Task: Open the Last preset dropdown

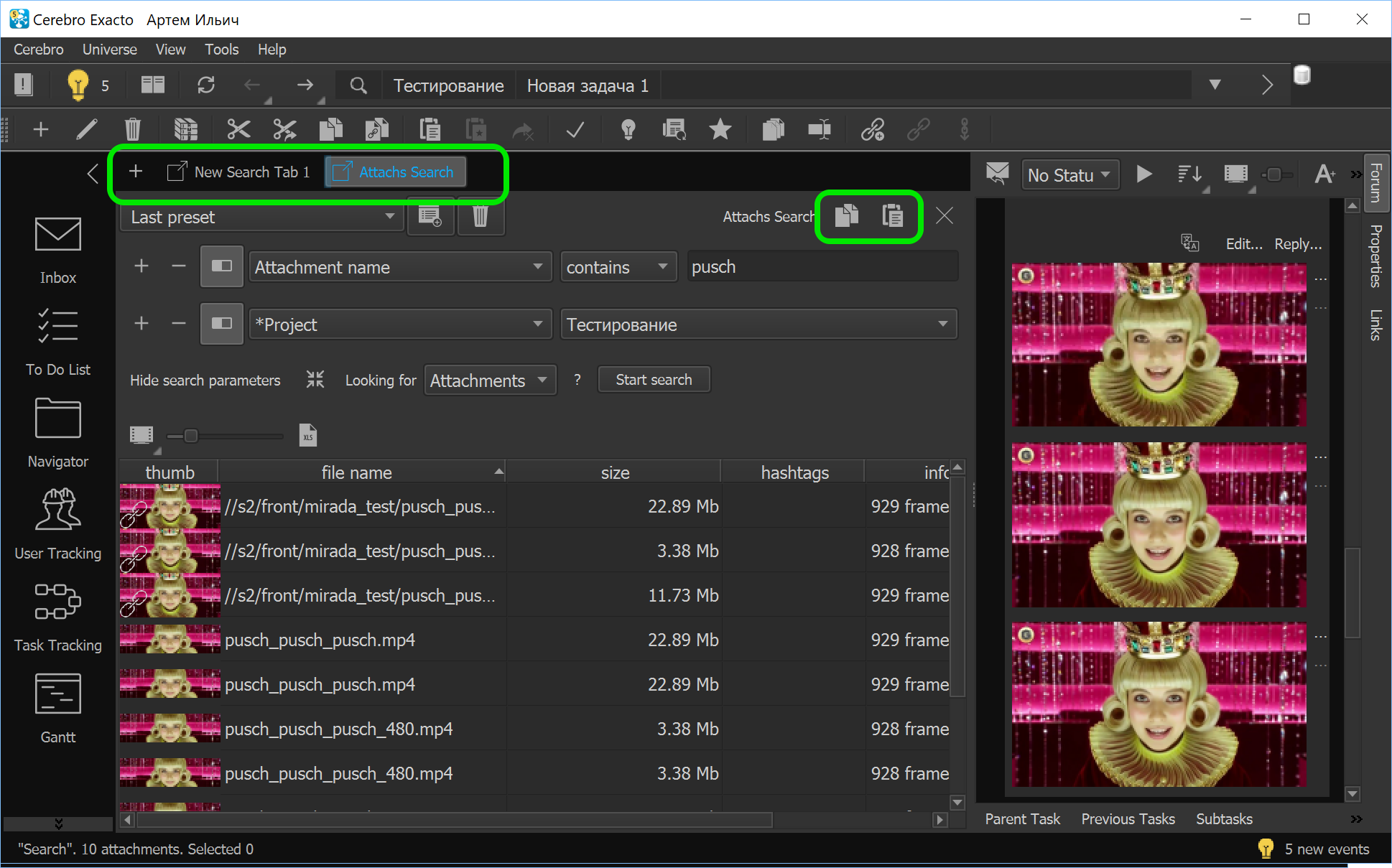Action: (264, 218)
